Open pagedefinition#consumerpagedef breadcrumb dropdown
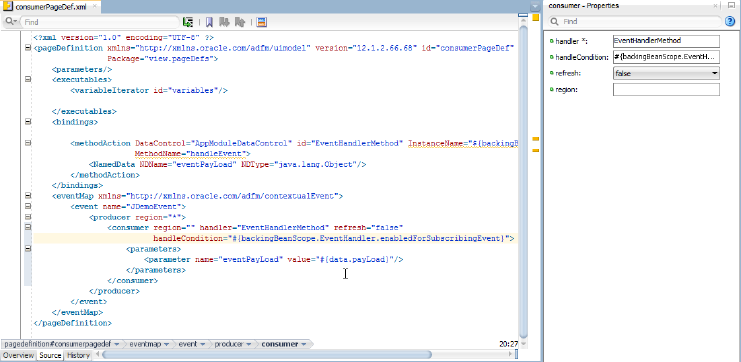The image size is (741, 362). click(116, 345)
